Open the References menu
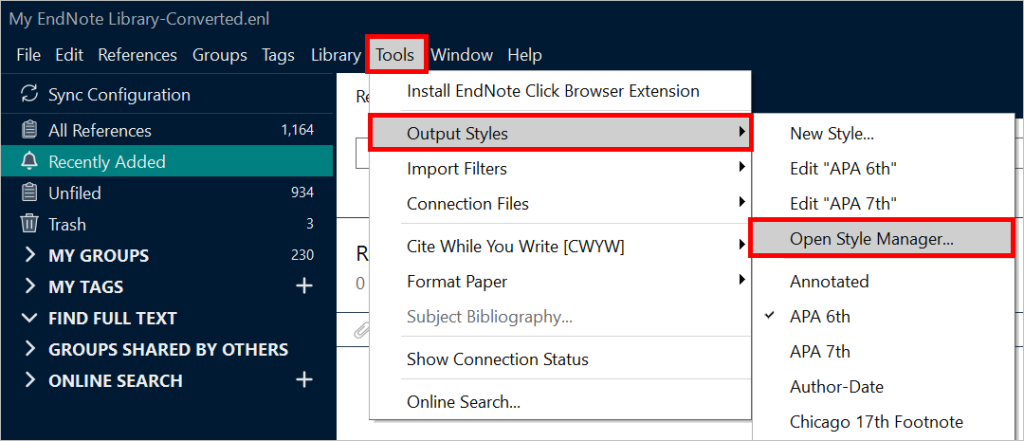Viewport: 1024px width, 441px height. coord(138,55)
